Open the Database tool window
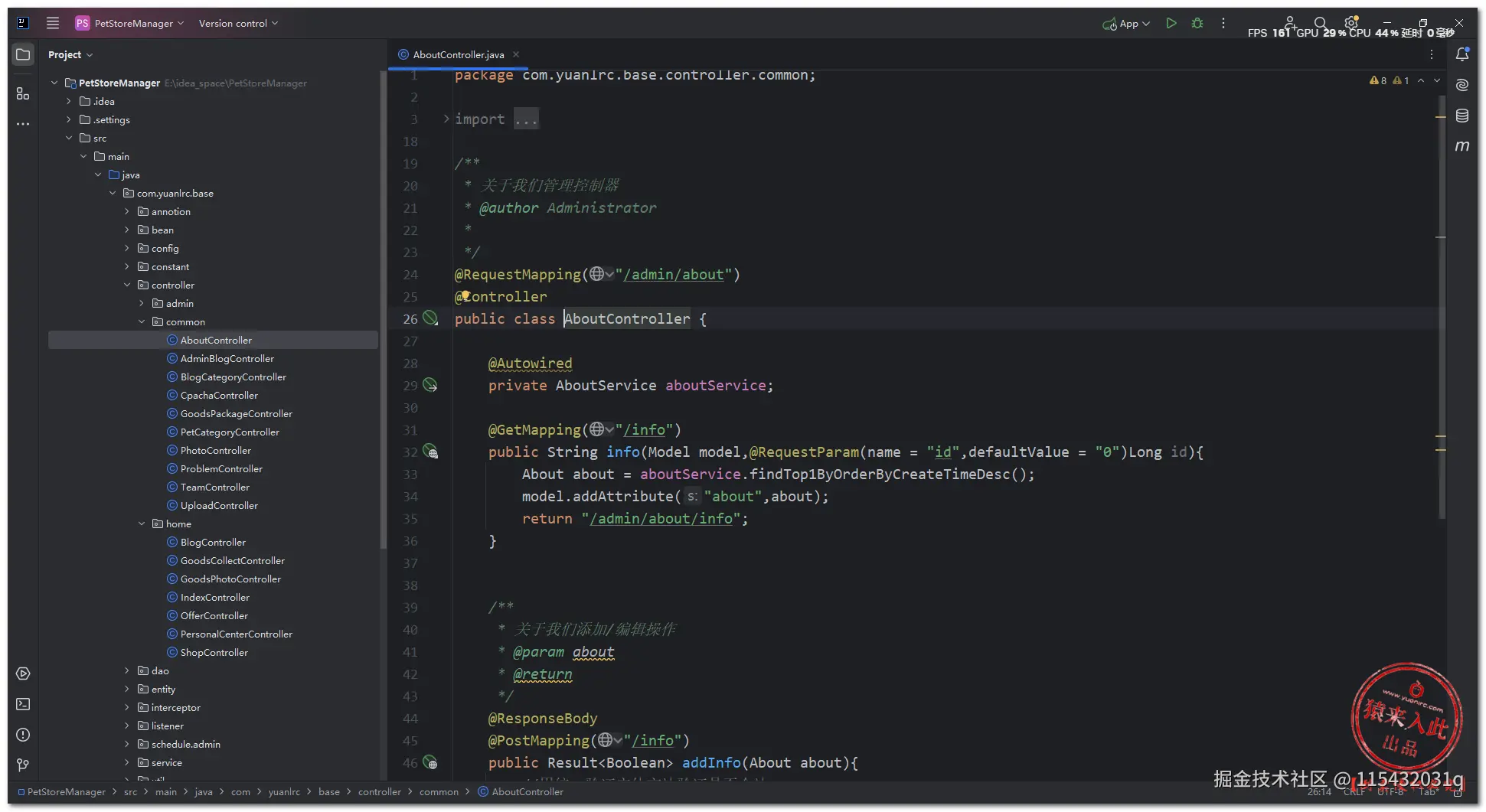The width and height of the screenshot is (1486, 812). [x=1462, y=116]
